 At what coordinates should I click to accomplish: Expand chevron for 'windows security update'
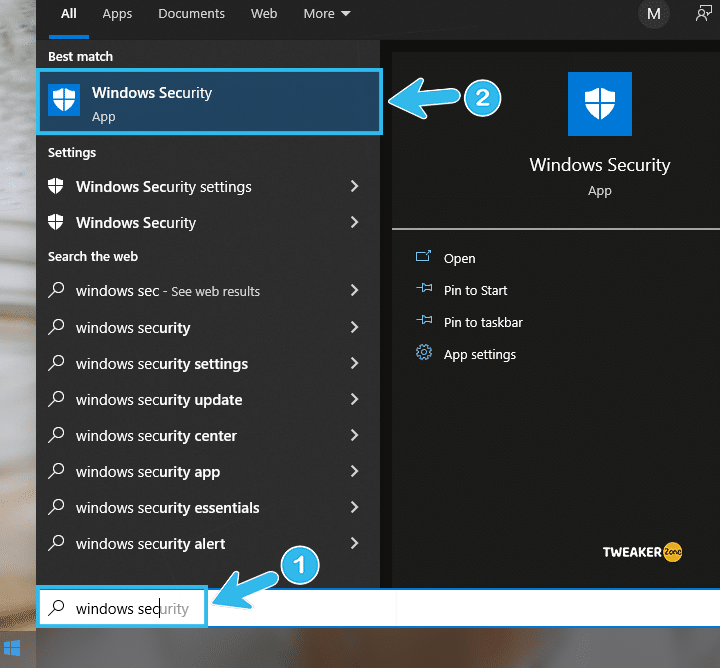tap(354, 399)
